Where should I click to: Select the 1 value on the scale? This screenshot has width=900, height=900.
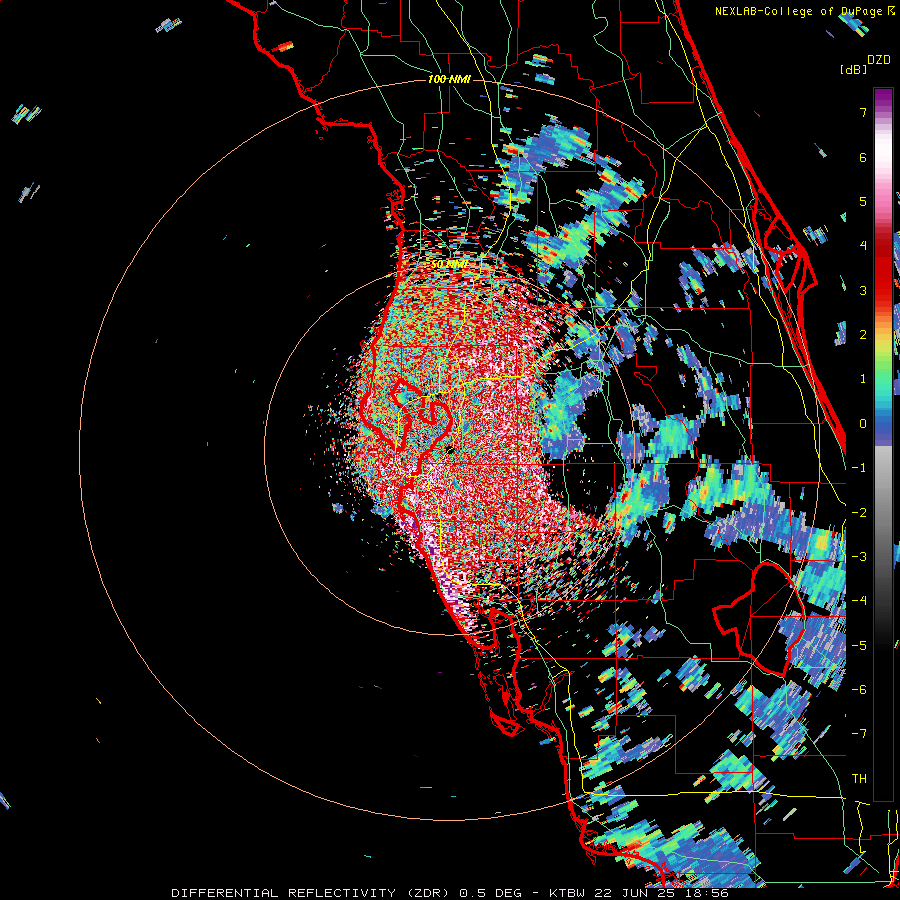pos(863,379)
